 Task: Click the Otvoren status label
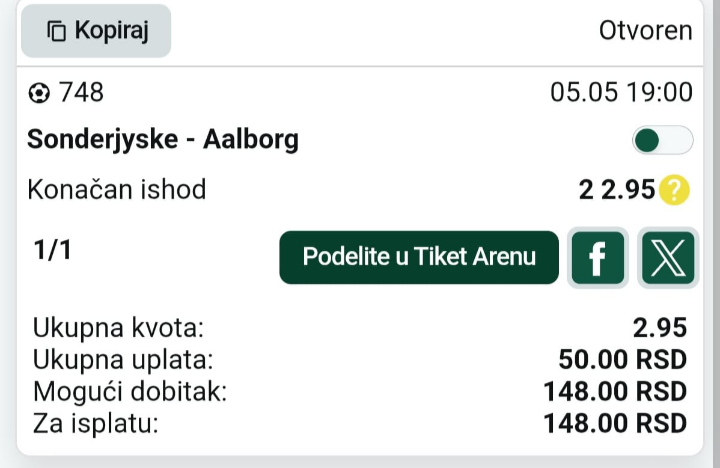(645, 31)
